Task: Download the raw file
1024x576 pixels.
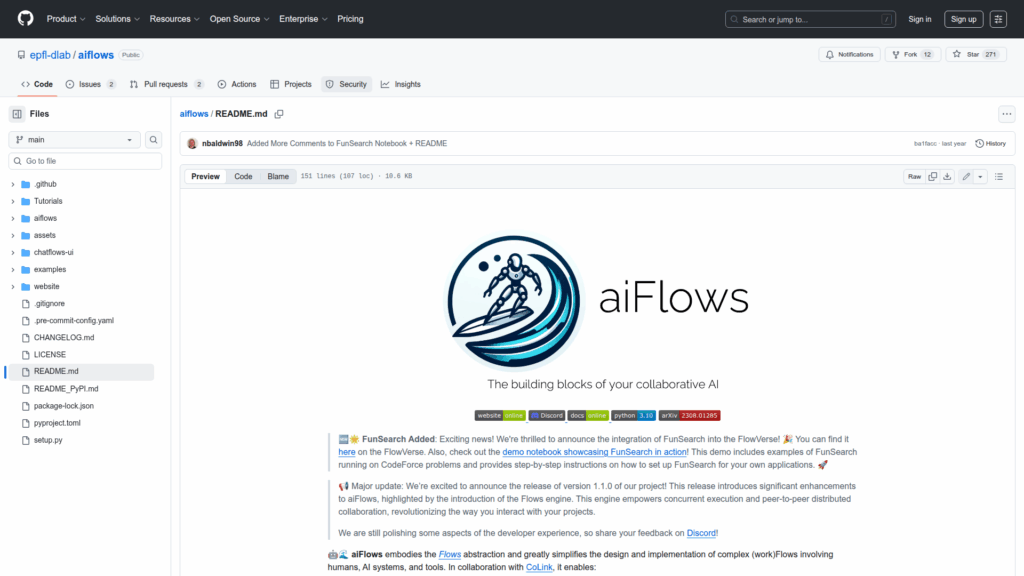Action: [x=947, y=176]
